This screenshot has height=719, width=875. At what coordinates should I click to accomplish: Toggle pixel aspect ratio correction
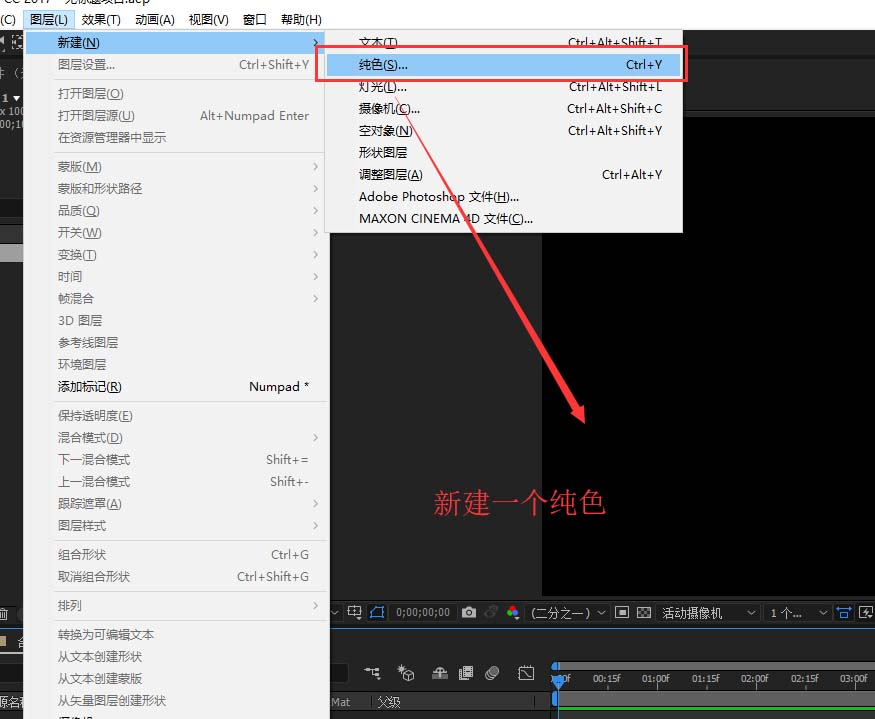point(843,612)
